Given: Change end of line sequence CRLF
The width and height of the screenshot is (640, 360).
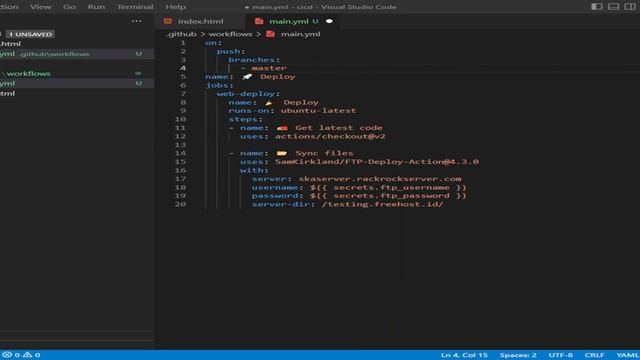Looking at the screenshot, I should [x=594, y=355].
